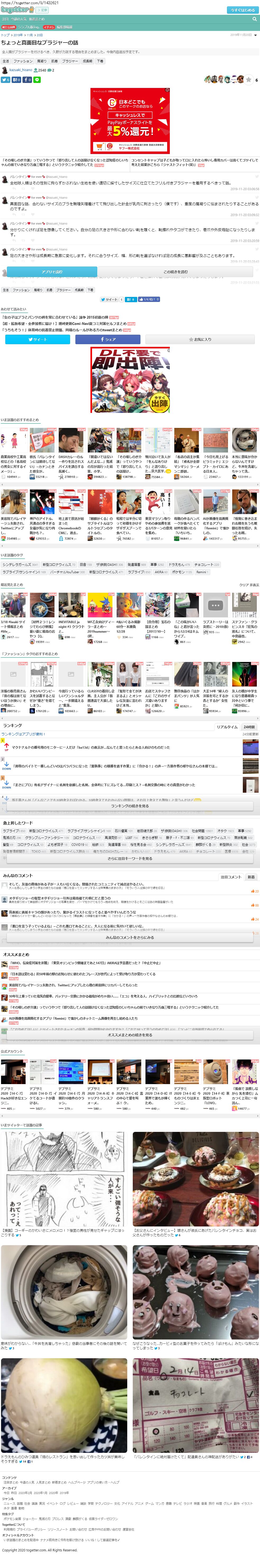Click the アプリで読む button

(x=52, y=272)
